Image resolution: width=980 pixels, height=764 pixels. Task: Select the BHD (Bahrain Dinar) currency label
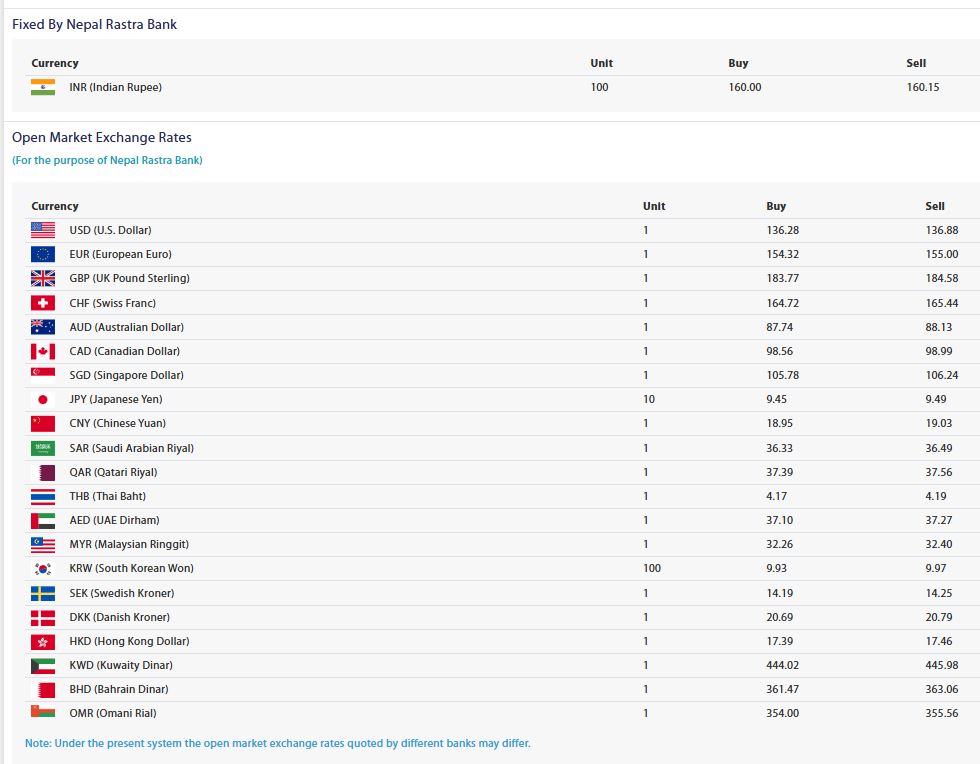(x=119, y=689)
